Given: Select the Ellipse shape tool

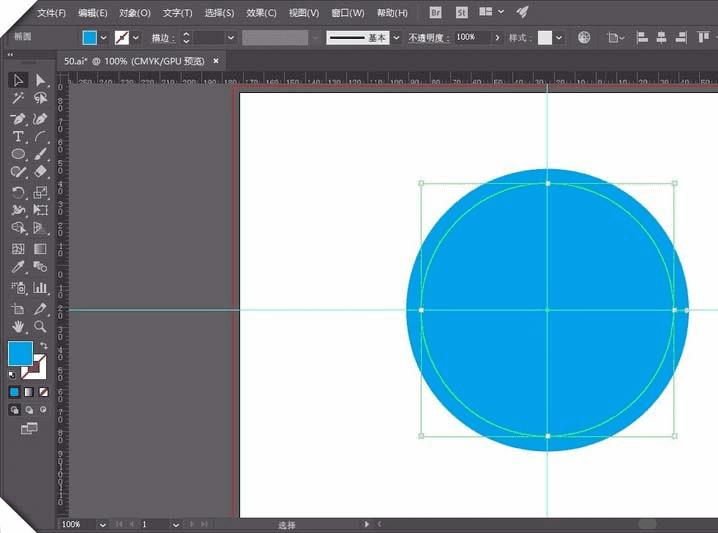Looking at the screenshot, I should click(18, 154).
